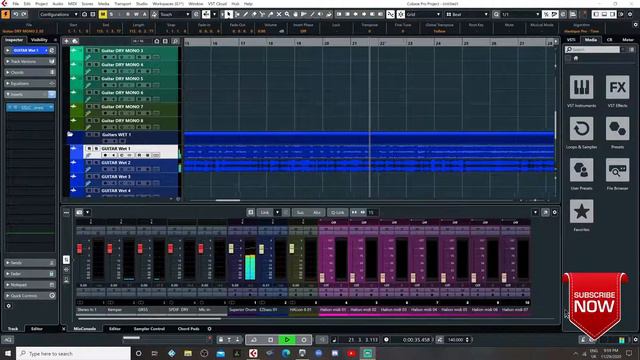Click the Redo arrow in toolbar
640x360 pixels.
24,14
